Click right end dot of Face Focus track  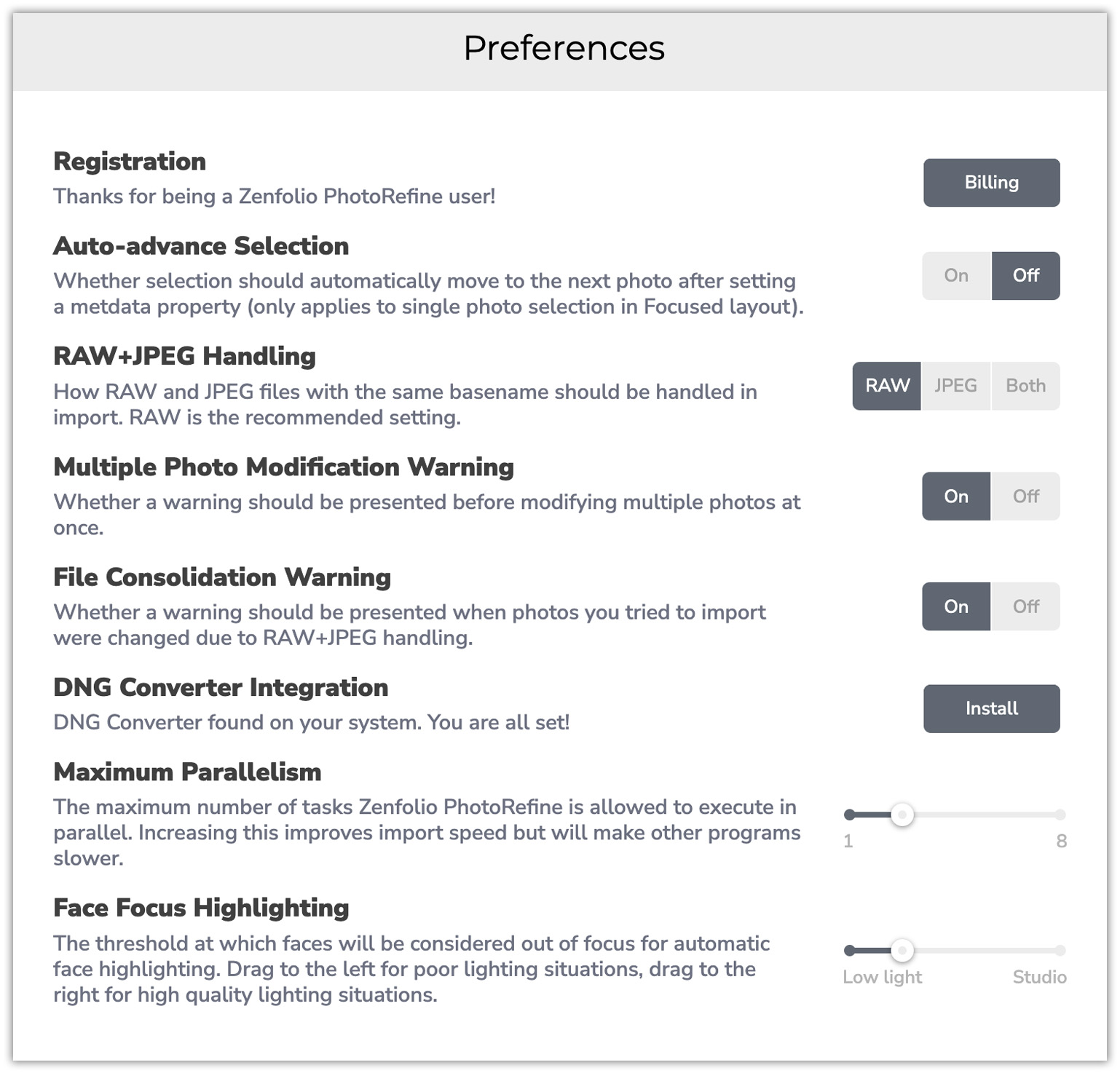coord(1060,950)
